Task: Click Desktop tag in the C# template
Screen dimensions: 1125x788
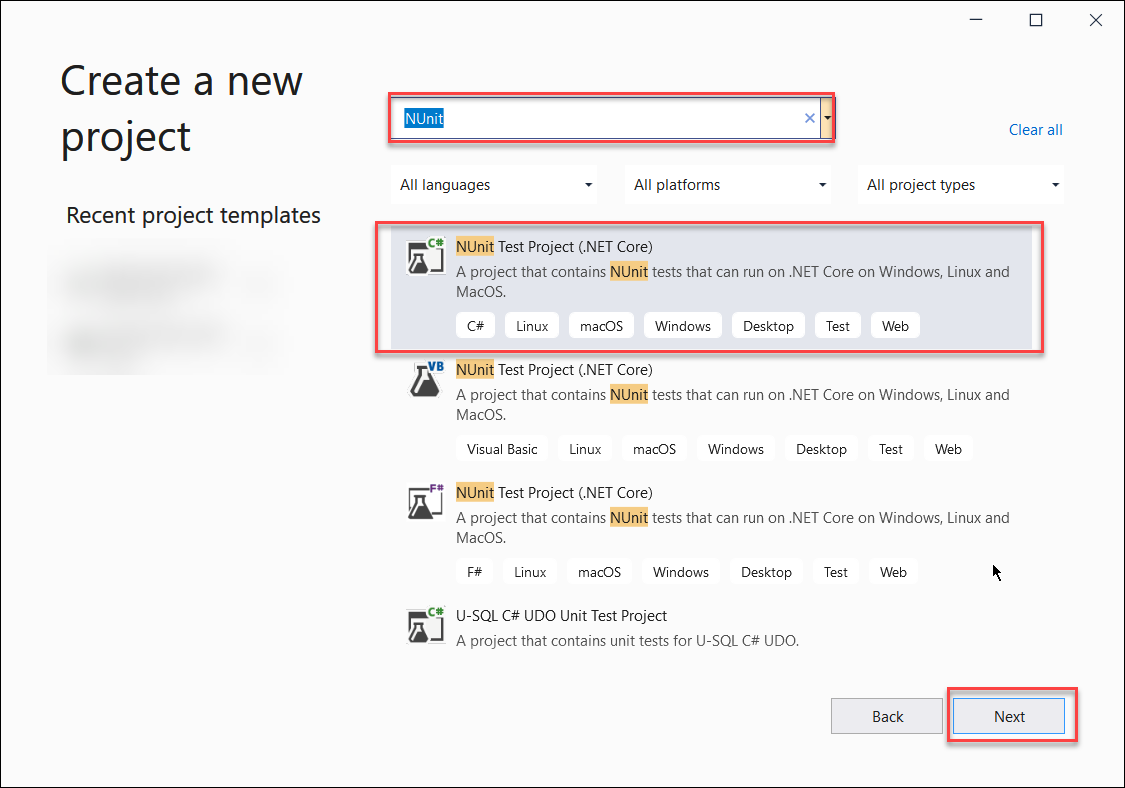Action: pyautogui.click(x=768, y=326)
